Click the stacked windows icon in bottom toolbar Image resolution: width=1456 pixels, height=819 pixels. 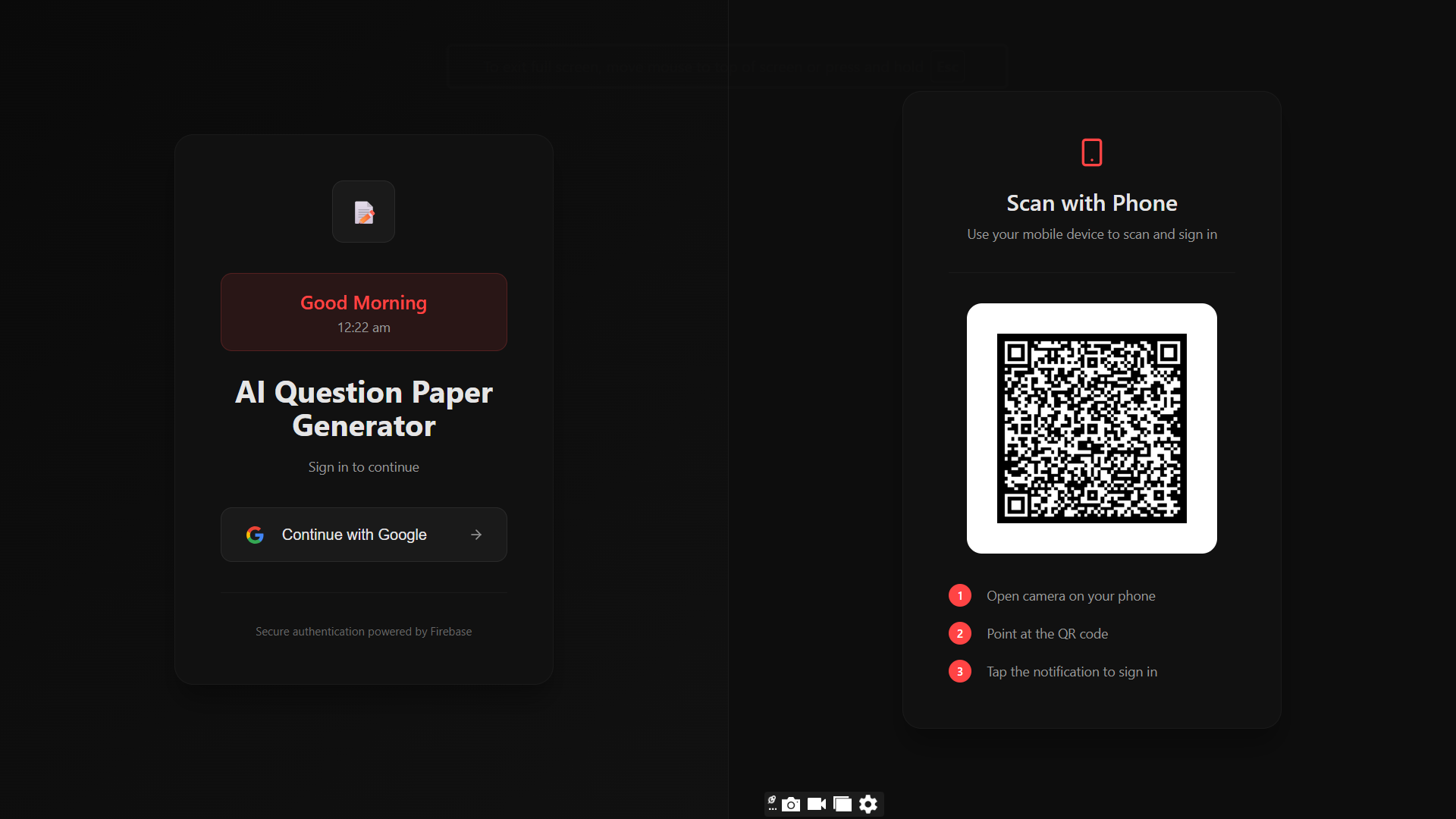pos(843,804)
